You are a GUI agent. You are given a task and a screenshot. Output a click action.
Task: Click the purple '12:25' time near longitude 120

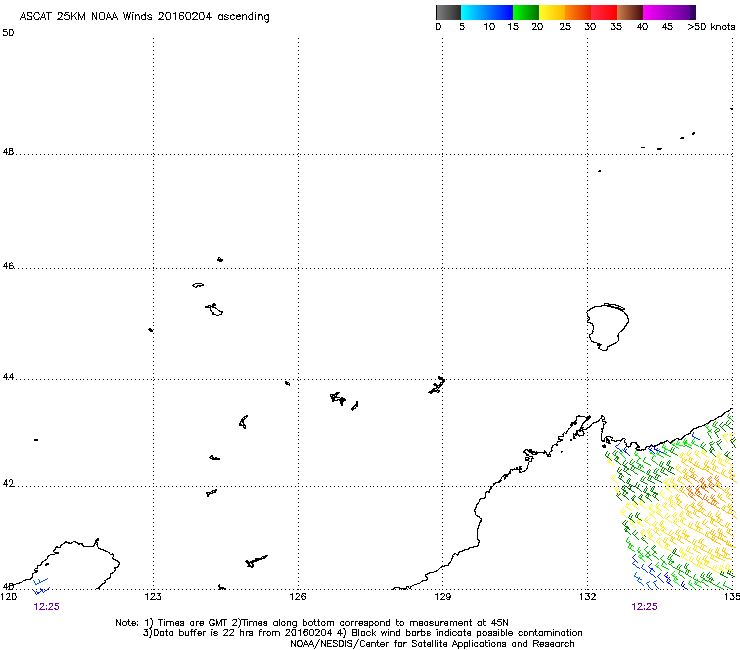click(47, 607)
